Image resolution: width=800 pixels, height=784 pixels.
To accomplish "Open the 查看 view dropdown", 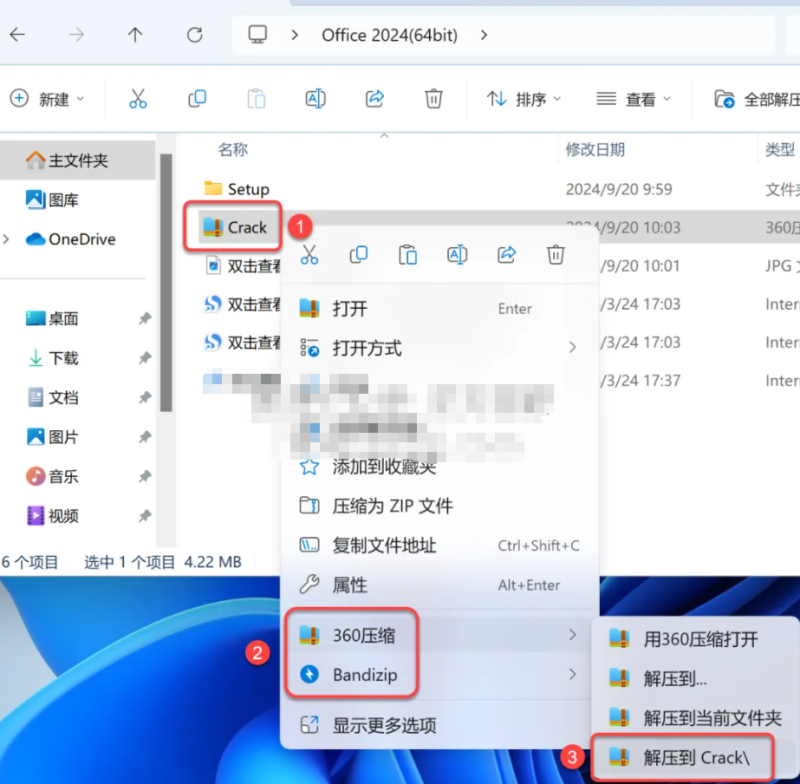I will [634, 98].
